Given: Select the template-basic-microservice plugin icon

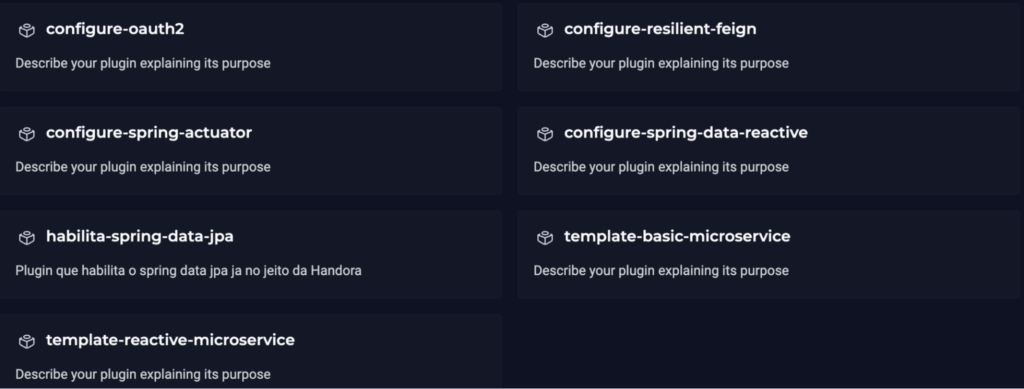Looking at the screenshot, I should click(545, 238).
